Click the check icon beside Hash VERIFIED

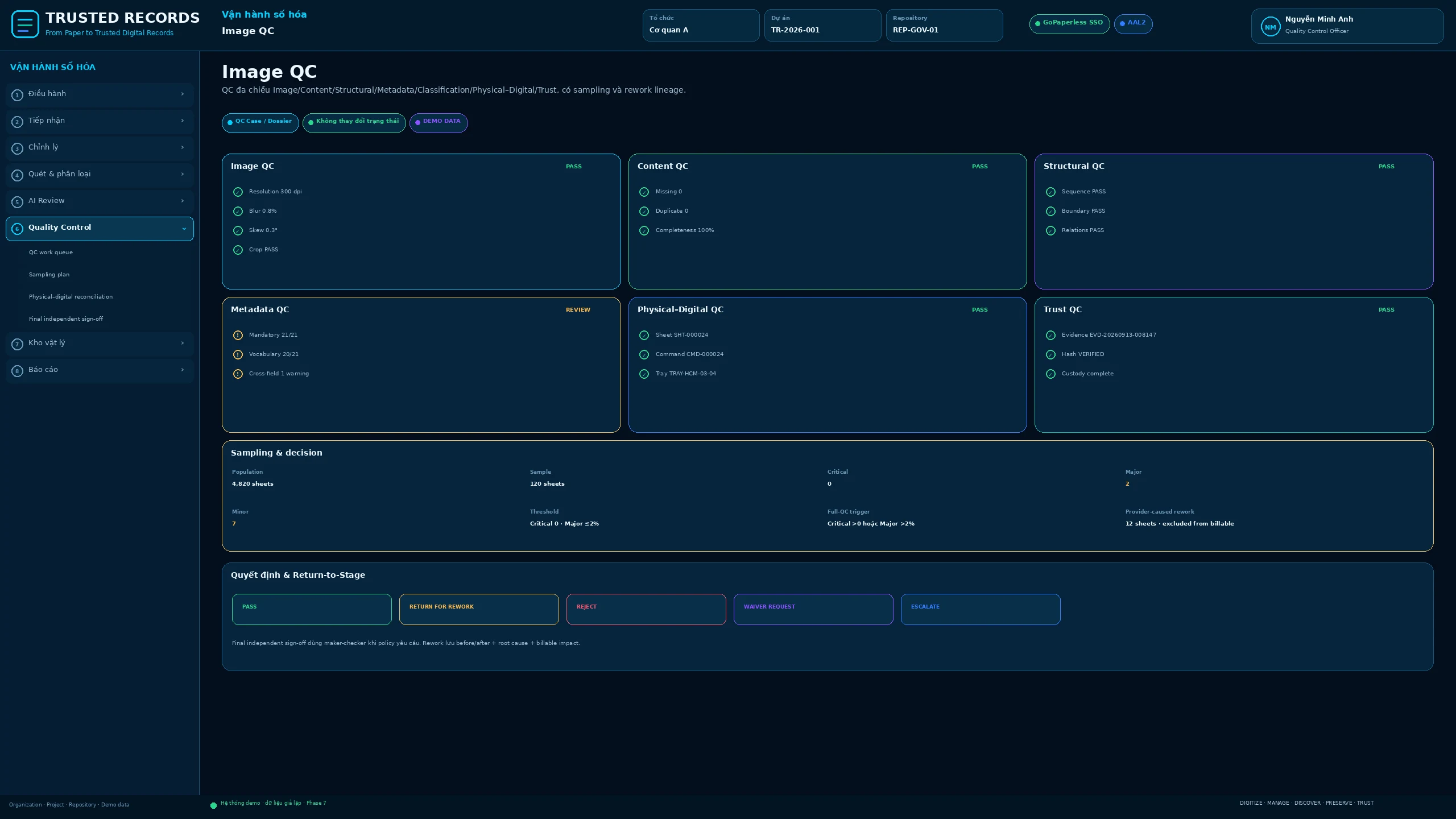coord(1050,355)
